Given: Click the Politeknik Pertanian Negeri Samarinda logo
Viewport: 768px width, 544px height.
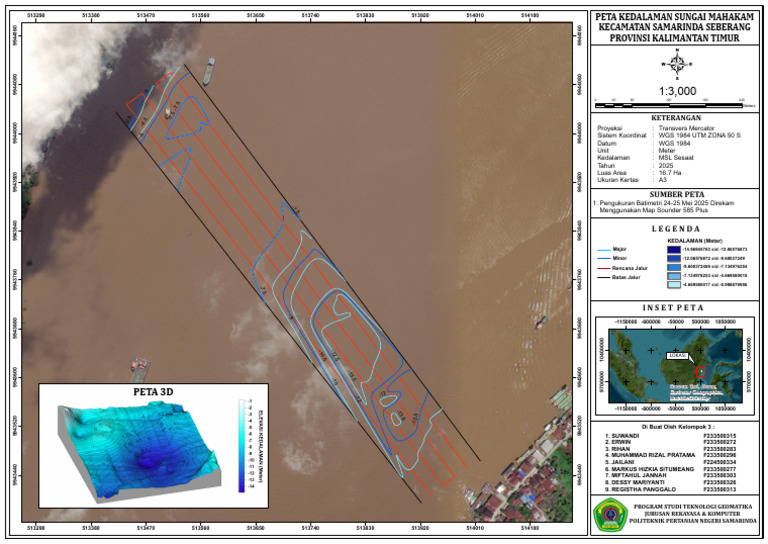Looking at the screenshot, I should coord(610,515).
